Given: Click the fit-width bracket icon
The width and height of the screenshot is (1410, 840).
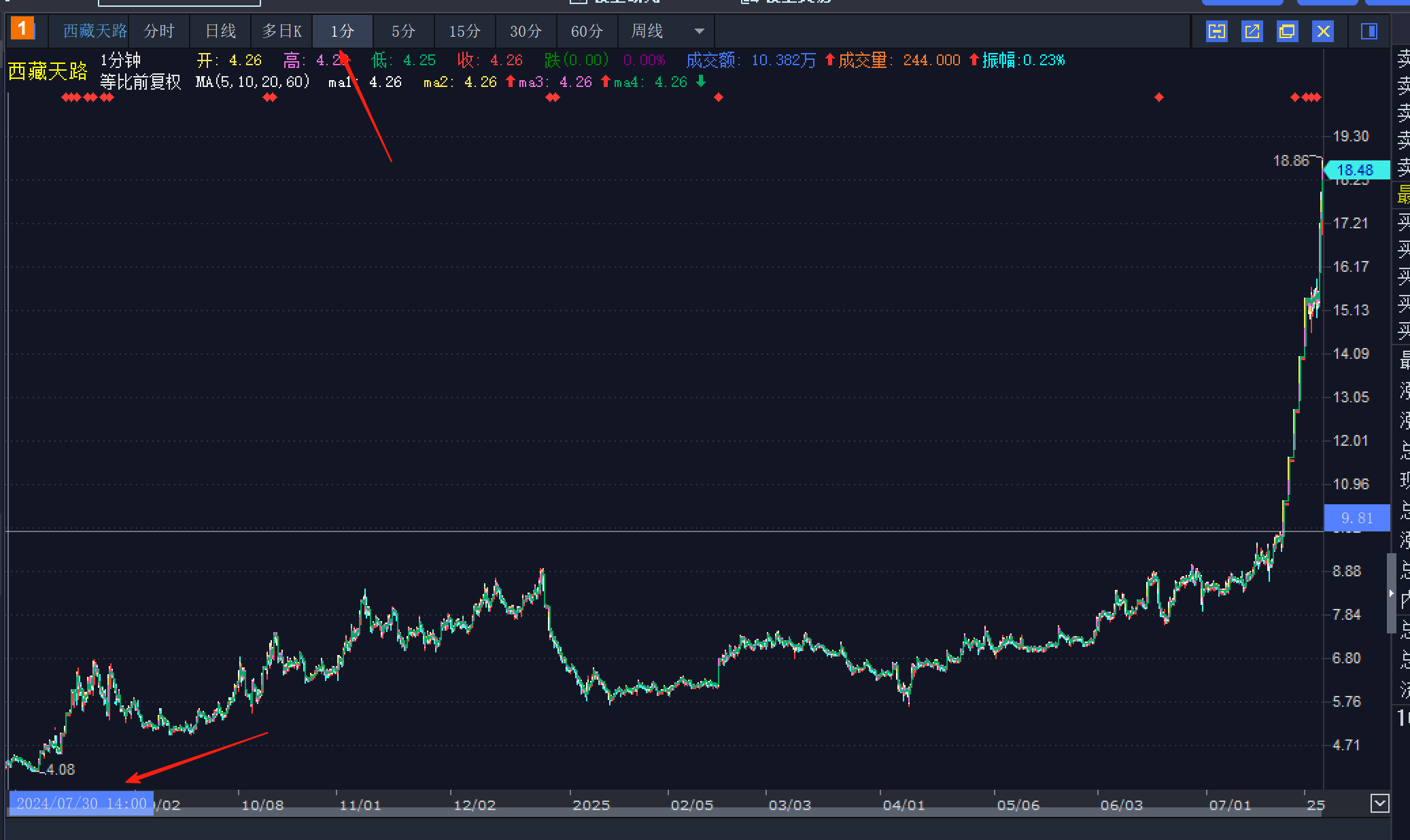Looking at the screenshot, I should [x=1216, y=31].
